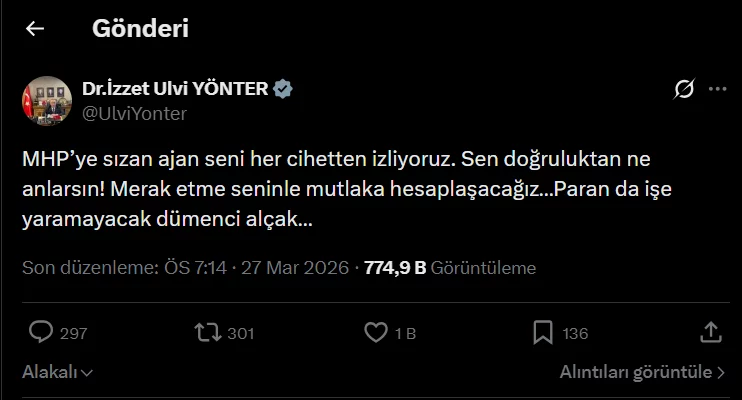The width and height of the screenshot is (742, 400).
Task: Like the post with the heart icon
Action: (x=376, y=332)
